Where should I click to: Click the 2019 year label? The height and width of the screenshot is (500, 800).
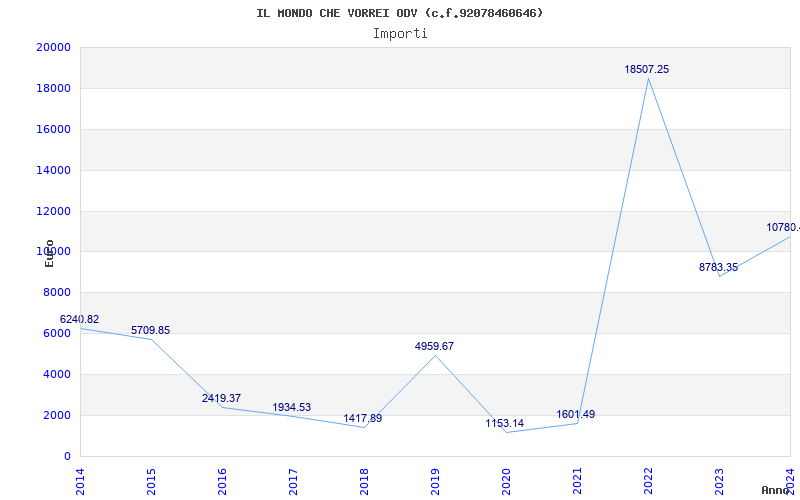(435, 482)
